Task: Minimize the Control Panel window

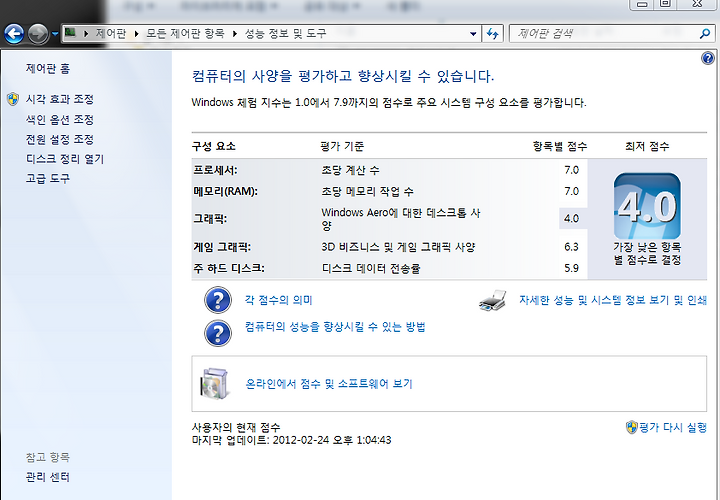Action: pyautogui.click(x=642, y=4)
